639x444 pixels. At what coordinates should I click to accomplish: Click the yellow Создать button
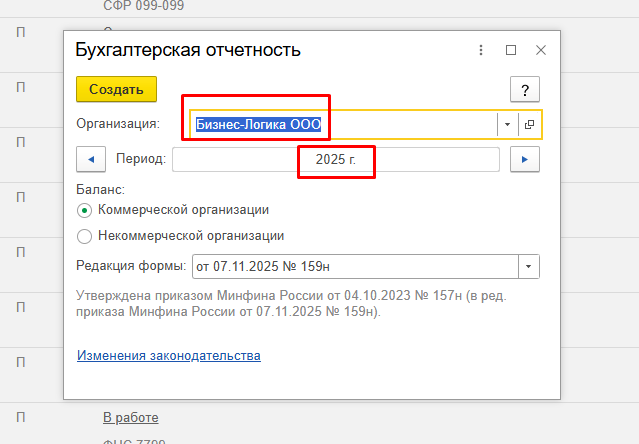click(116, 89)
